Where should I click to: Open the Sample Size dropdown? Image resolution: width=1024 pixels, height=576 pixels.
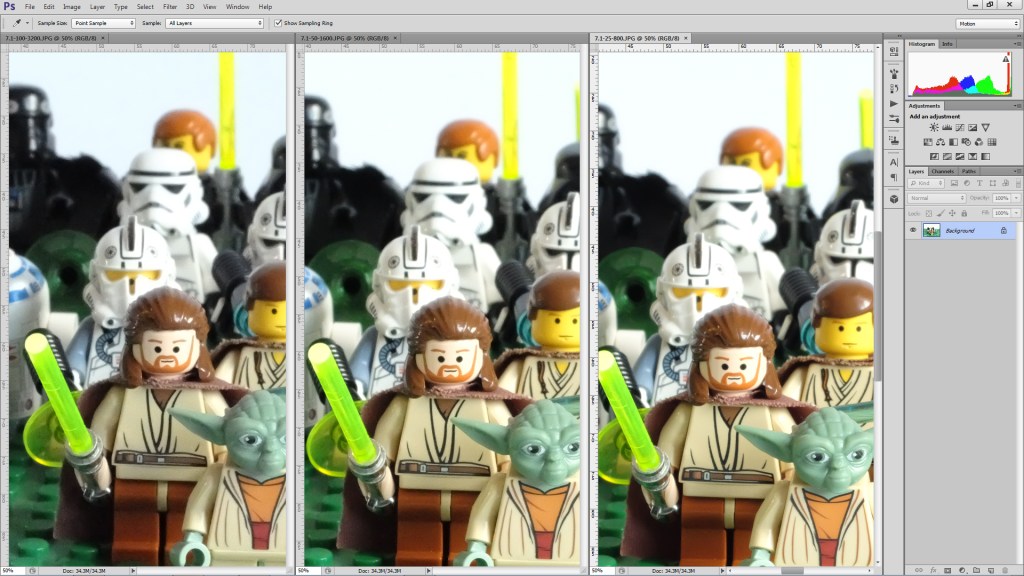click(103, 22)
